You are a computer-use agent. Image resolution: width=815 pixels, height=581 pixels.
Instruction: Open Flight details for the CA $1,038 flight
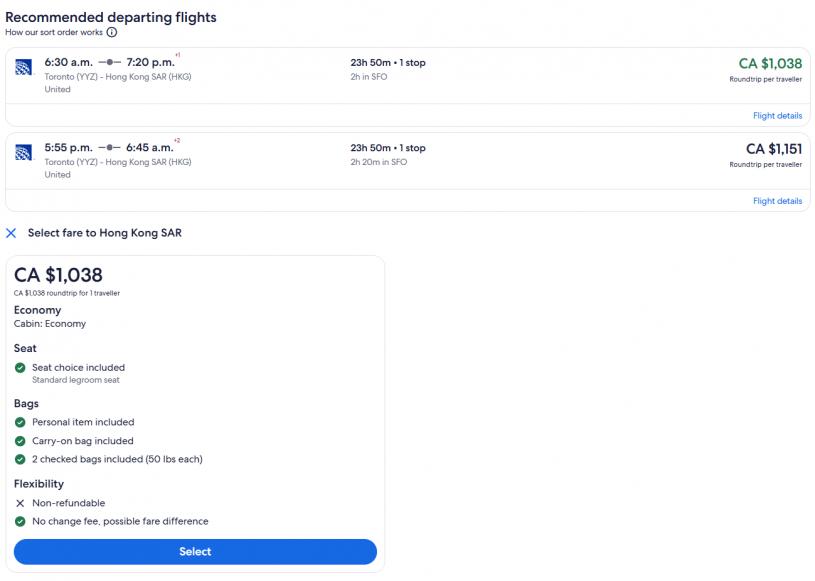(777, 116)
